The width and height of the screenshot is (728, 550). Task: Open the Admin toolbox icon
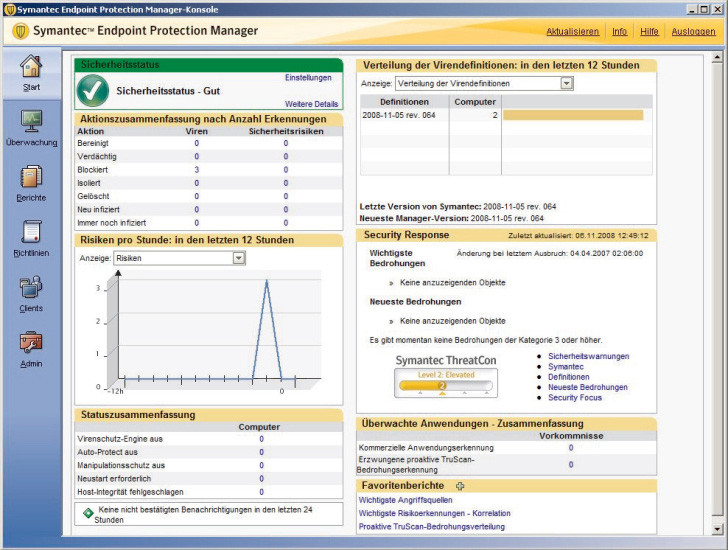(31, 343)
